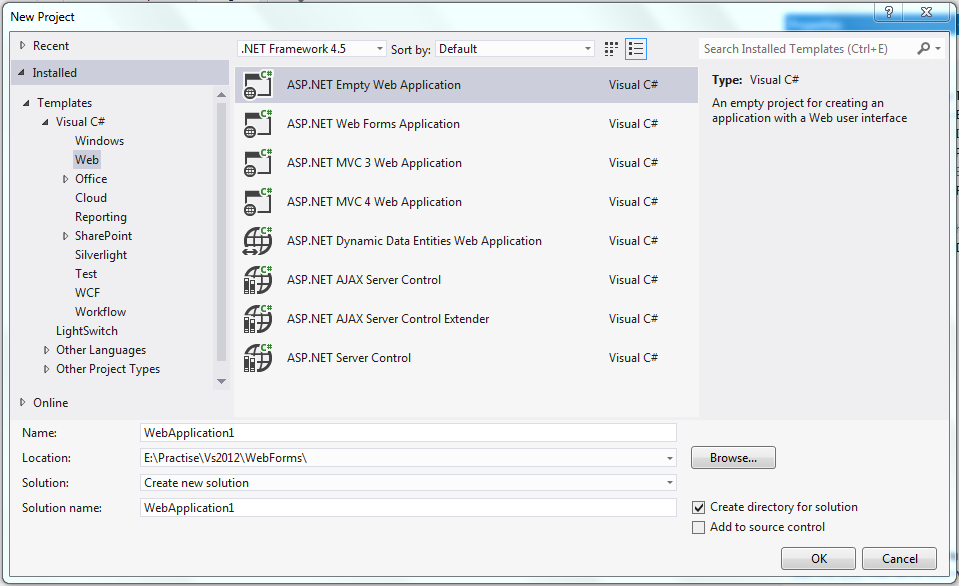Click the Solution name input field

[408, 508]
